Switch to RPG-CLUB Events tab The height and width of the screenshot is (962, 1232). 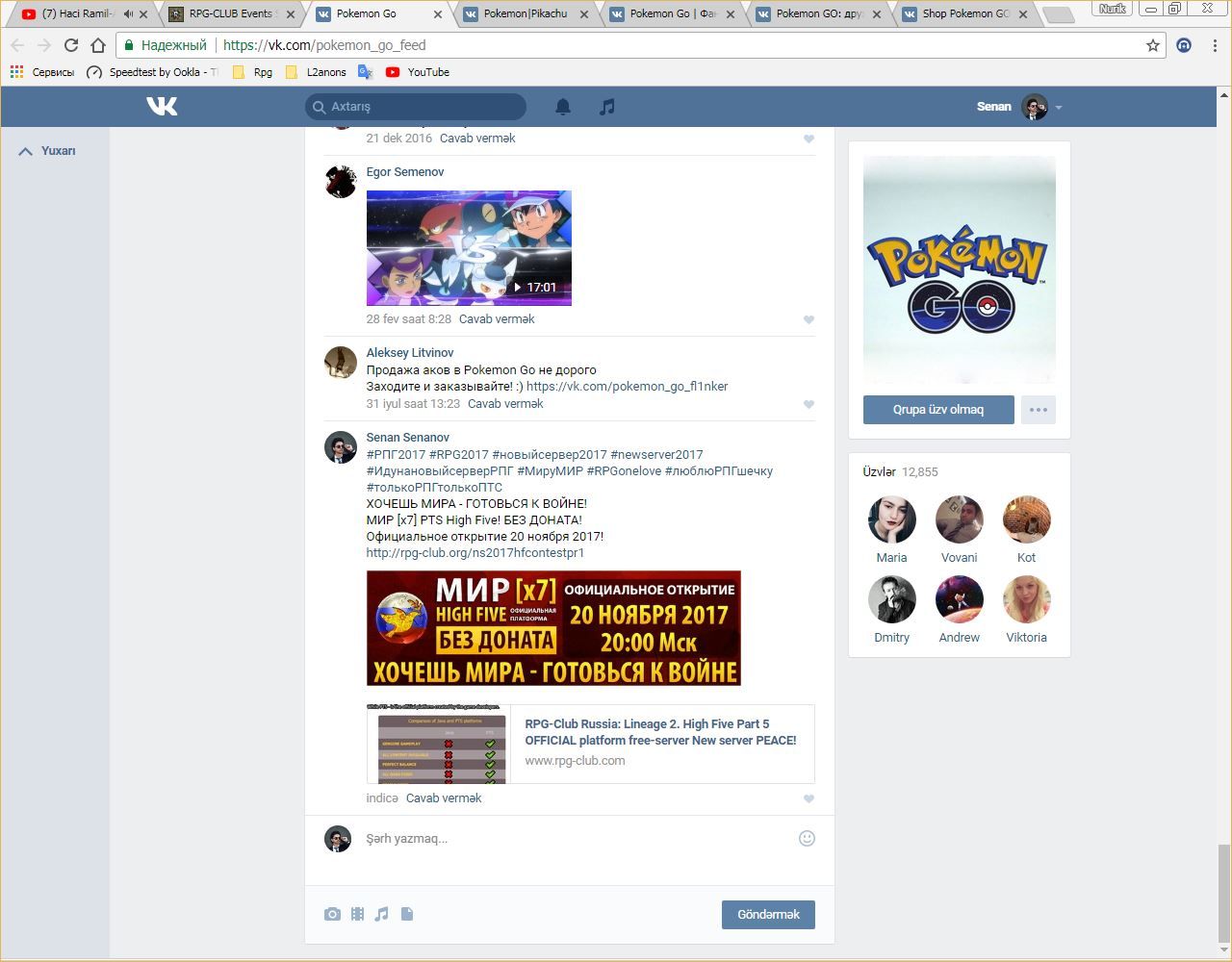point(231,13)
